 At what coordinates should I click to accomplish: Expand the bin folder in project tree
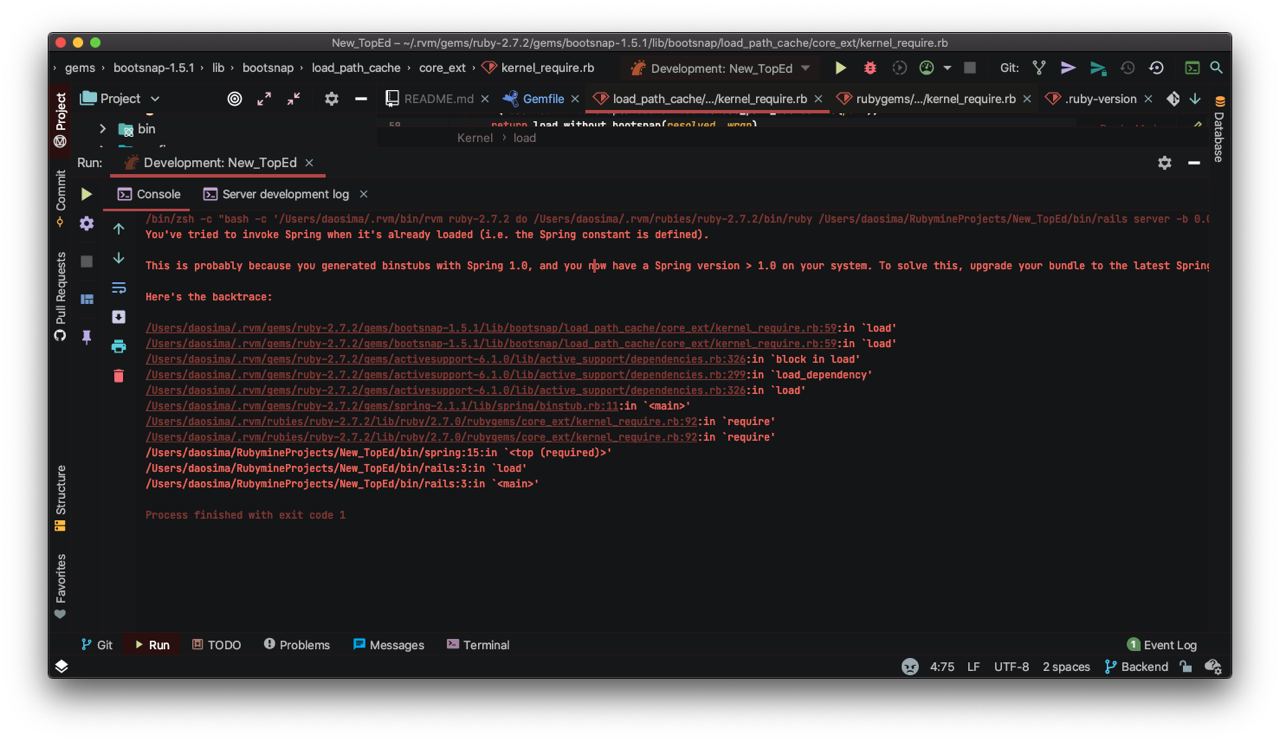click(x=102, y=129)
